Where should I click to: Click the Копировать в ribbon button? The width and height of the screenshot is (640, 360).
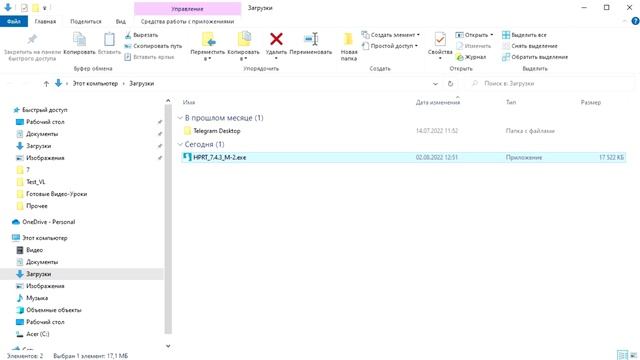[x=243, y=46]
